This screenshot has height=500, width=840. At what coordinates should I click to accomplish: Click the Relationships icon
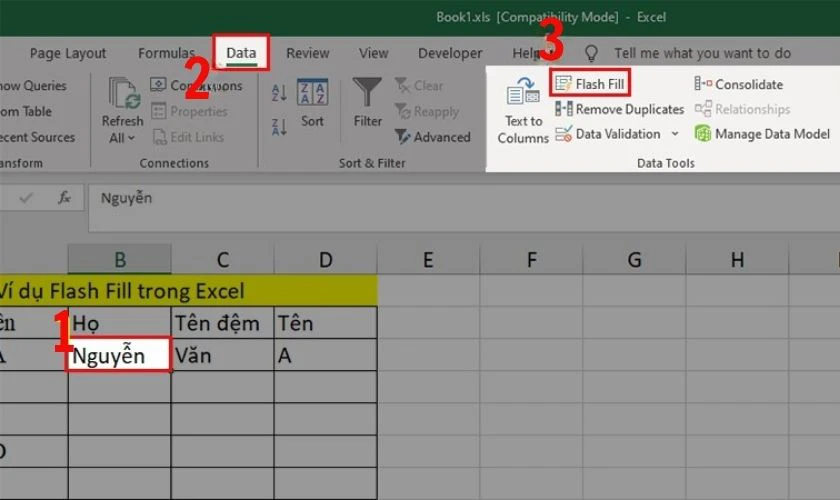703,109
